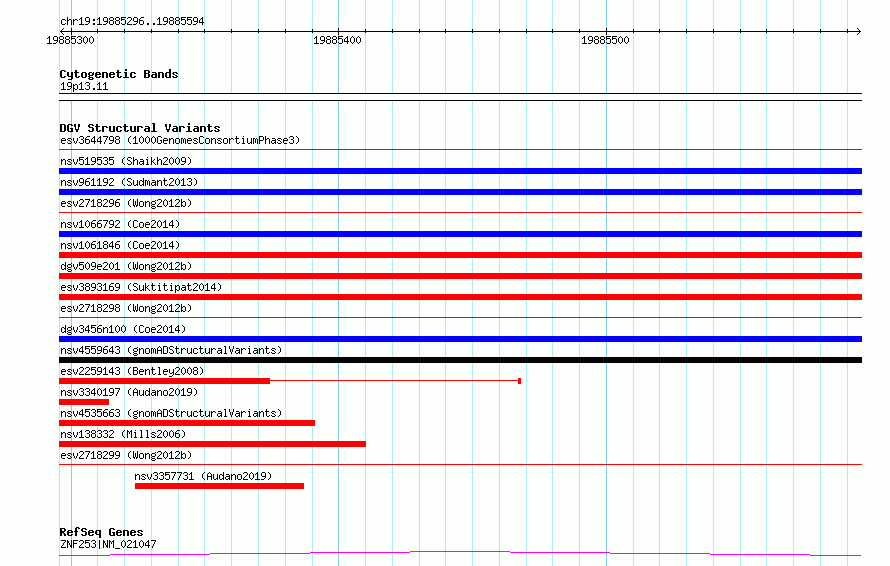The height and width of the screenshot is (566, 890).
Task: Select nsv4535663 (gnomADStructuralVariants) label
Action: pyautogui.click(x=171, y=413)
